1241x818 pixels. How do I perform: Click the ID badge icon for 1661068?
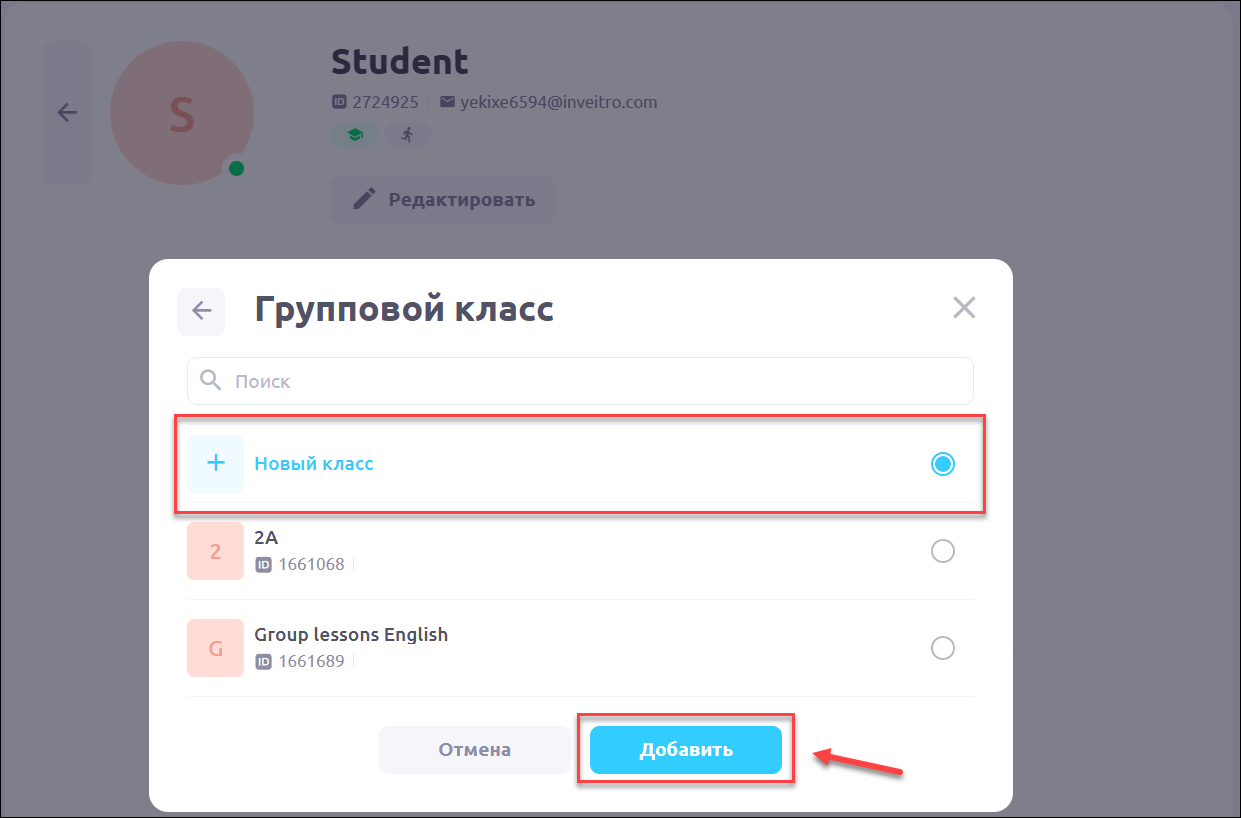[264, 565]
